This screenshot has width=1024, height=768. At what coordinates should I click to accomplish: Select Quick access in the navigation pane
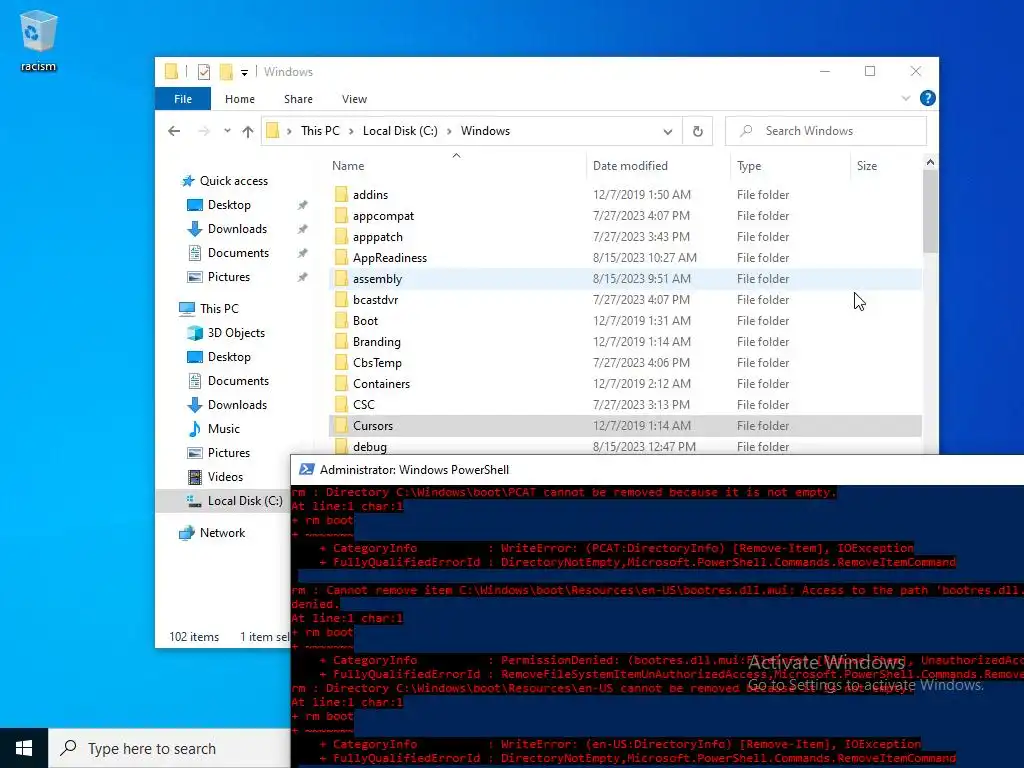pos(233,181)
